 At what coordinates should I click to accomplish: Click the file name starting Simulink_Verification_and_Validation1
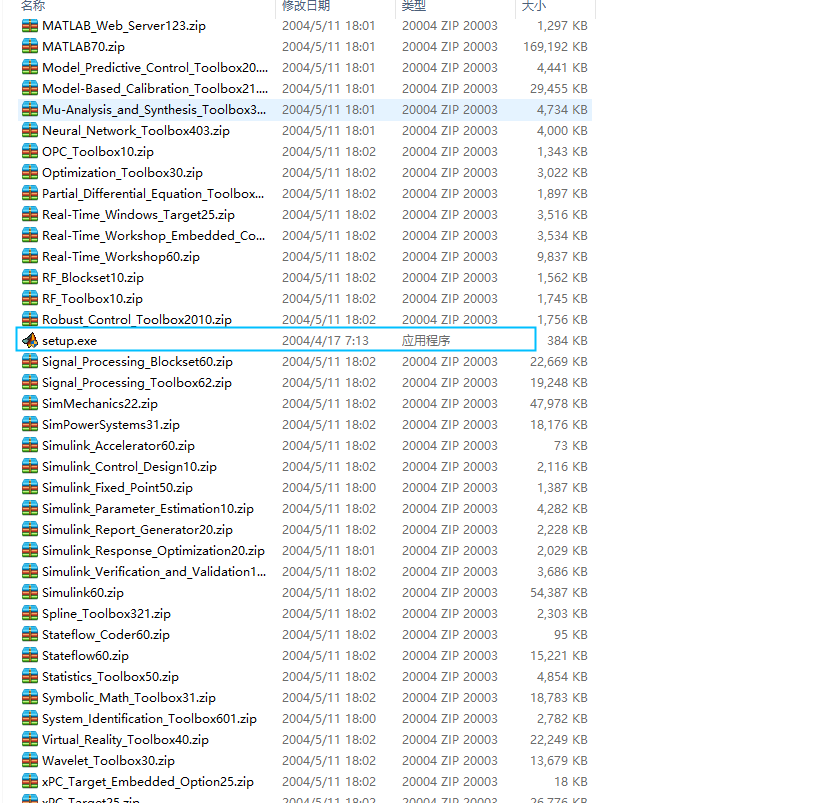154,572
